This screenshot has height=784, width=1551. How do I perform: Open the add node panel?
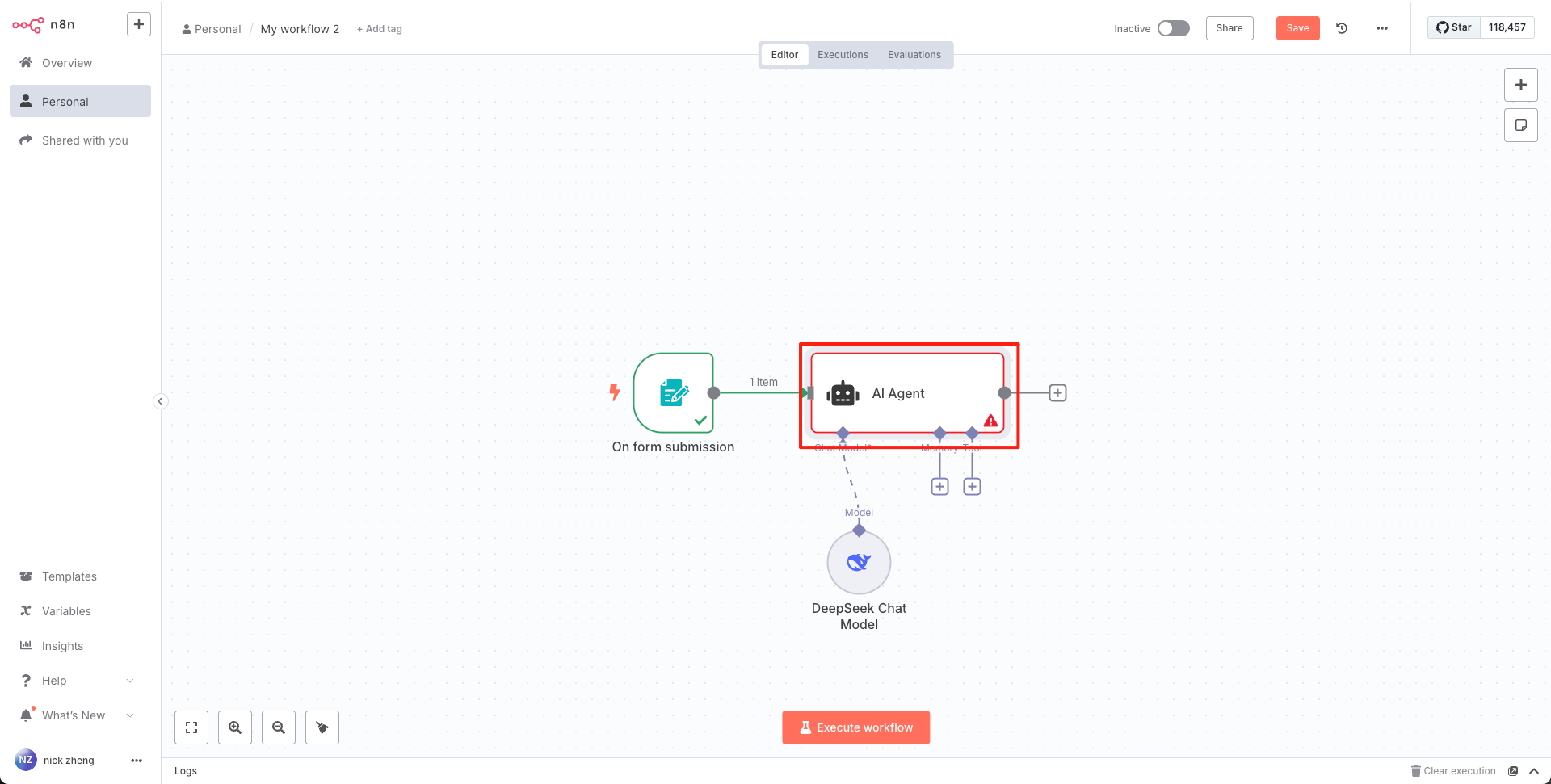click(x=1521, y=85)
